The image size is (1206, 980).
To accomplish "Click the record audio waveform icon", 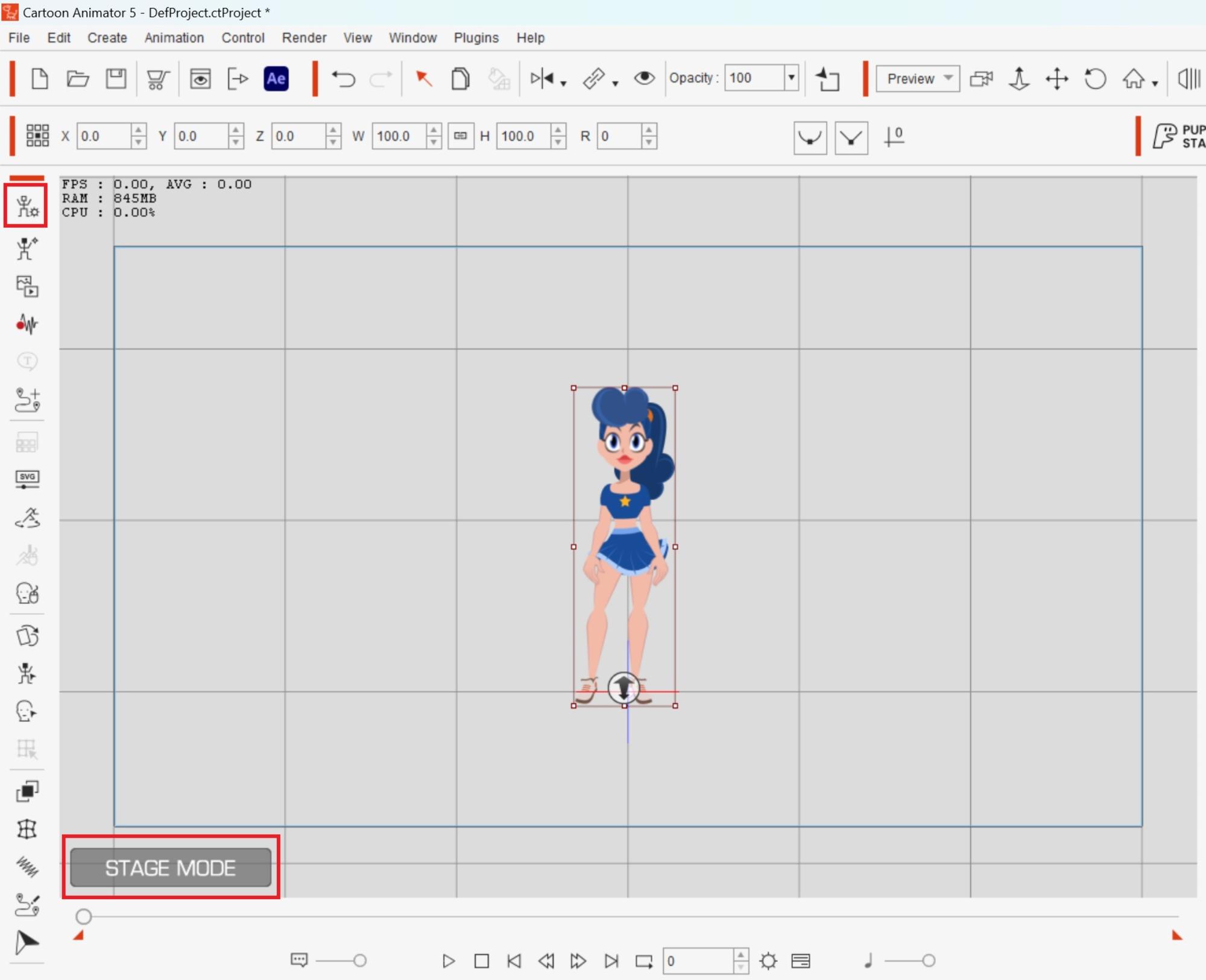I will click(27, 324).
